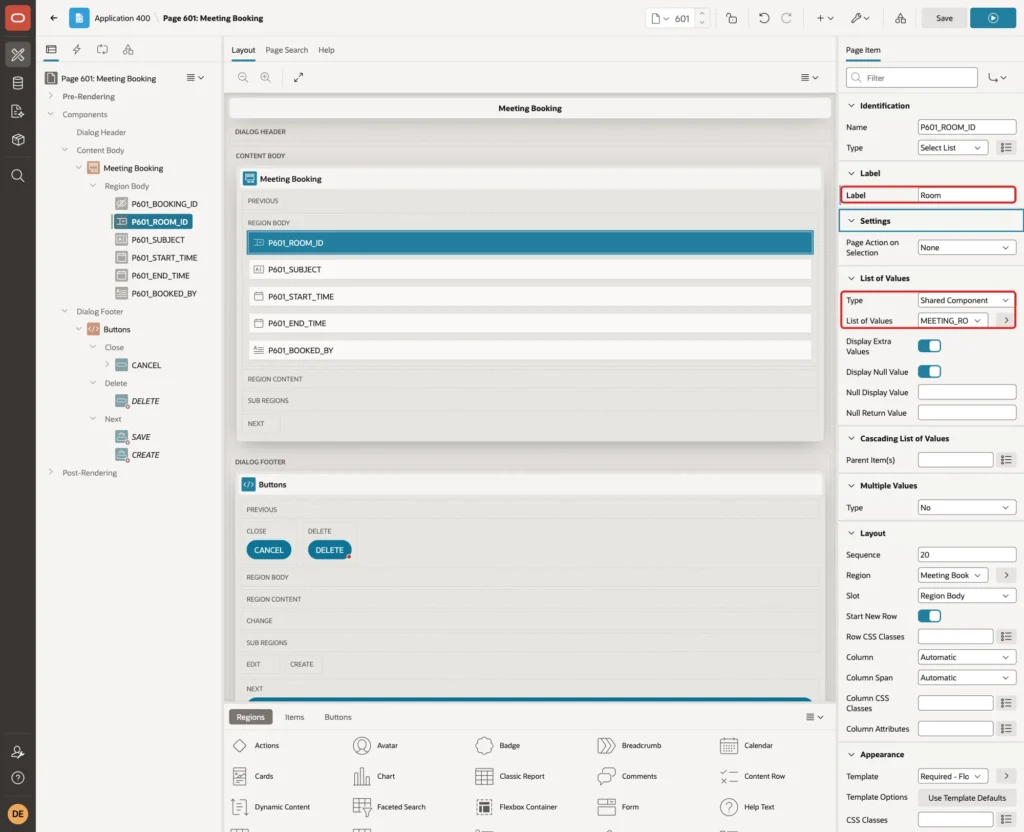Image resolution: width=1024 pixels, height=832 pixels.
Task: Open the Utilities wrench menu
Action: pyautogui.click(x=860, y=18)
